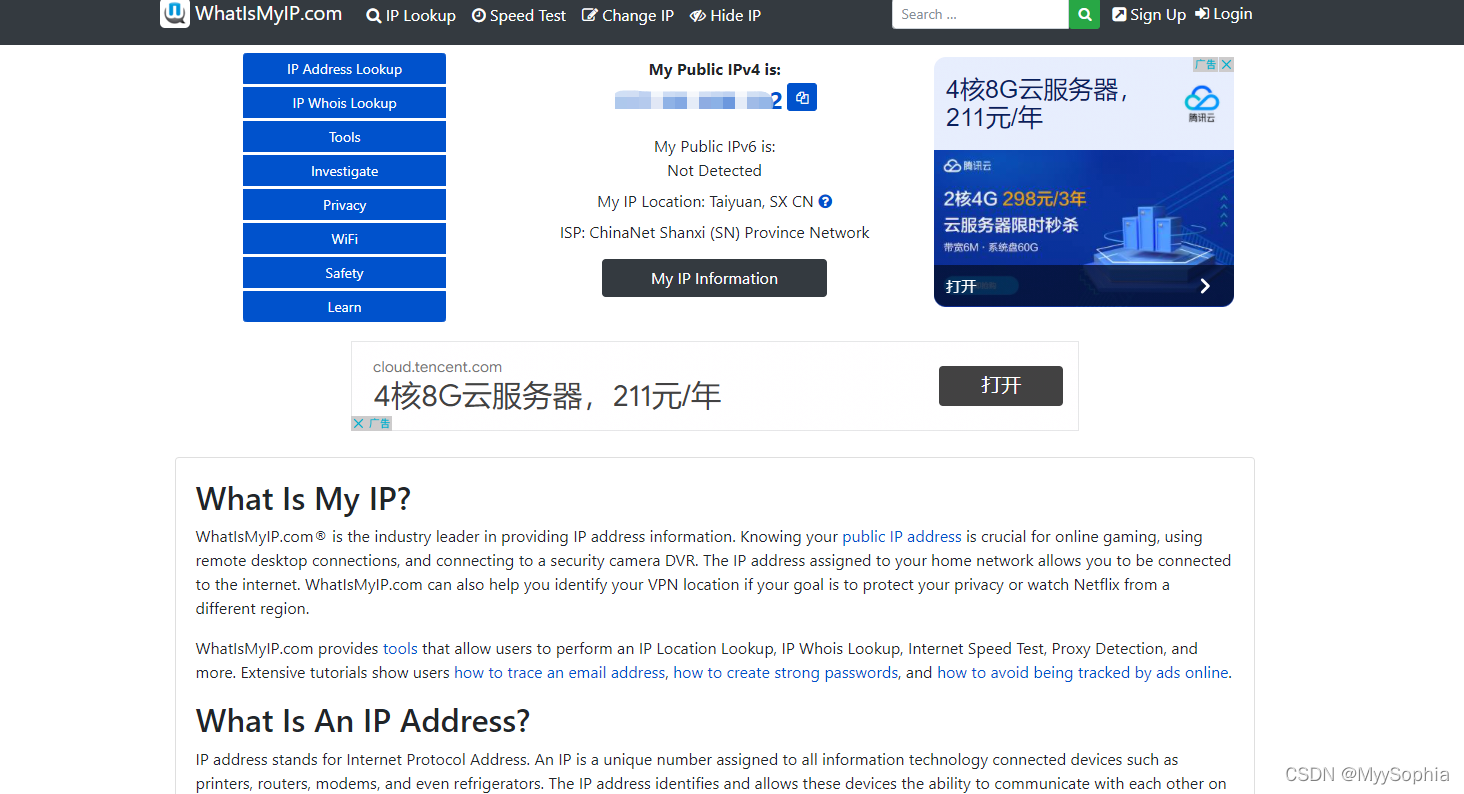Click the Not Detected IPv6 text
The width and height of the screenshot is (1464, 794).
coord(714,170)
